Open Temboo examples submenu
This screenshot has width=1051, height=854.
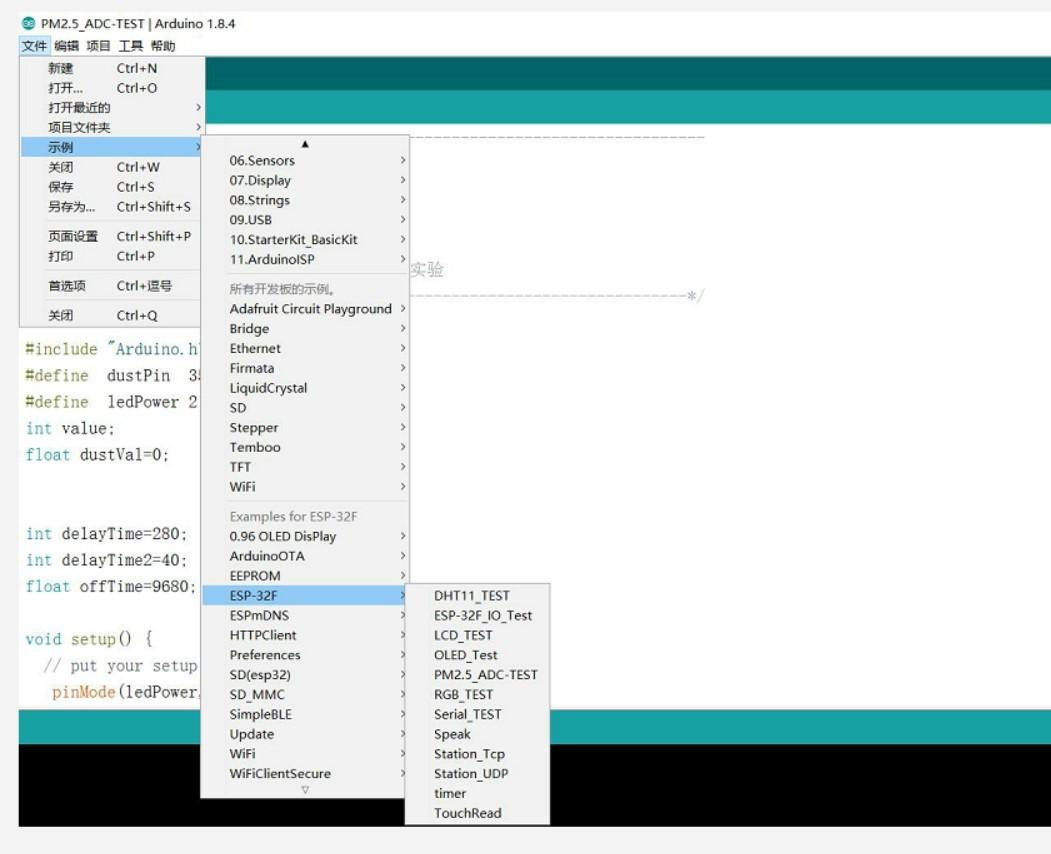pyautogui.click(x=305, y=447)
